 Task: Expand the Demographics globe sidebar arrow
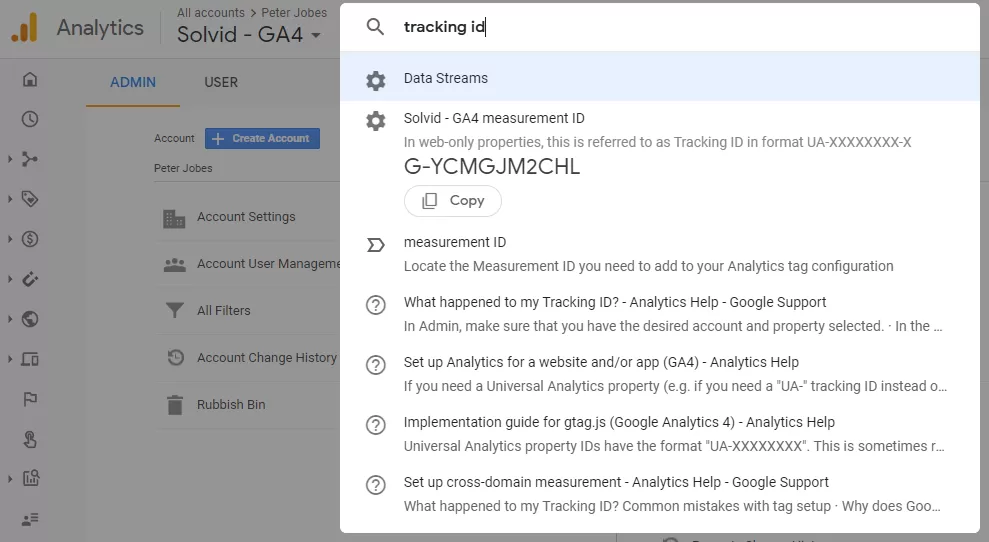coord(9,319)
